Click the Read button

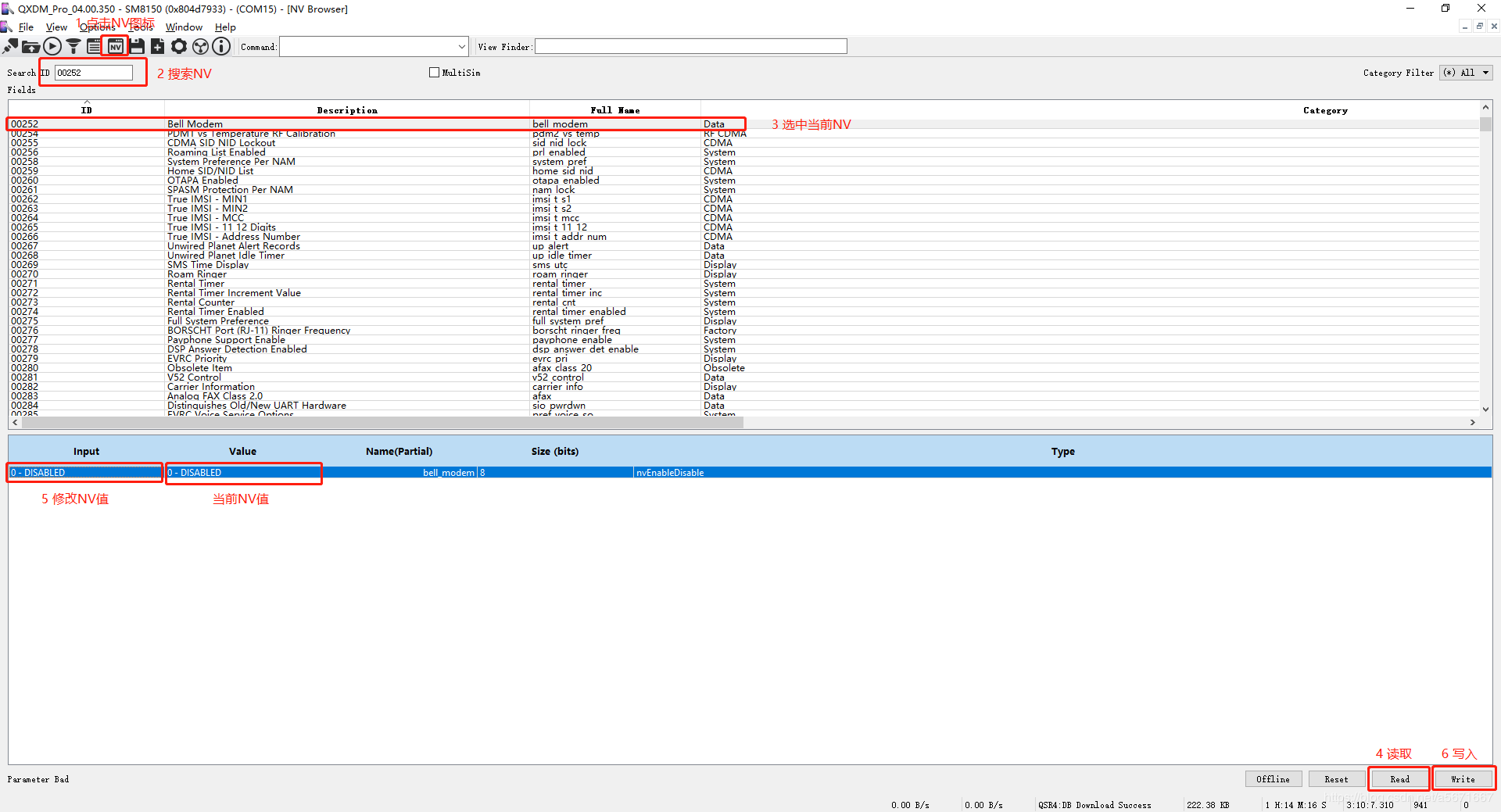click(1399, 779)
